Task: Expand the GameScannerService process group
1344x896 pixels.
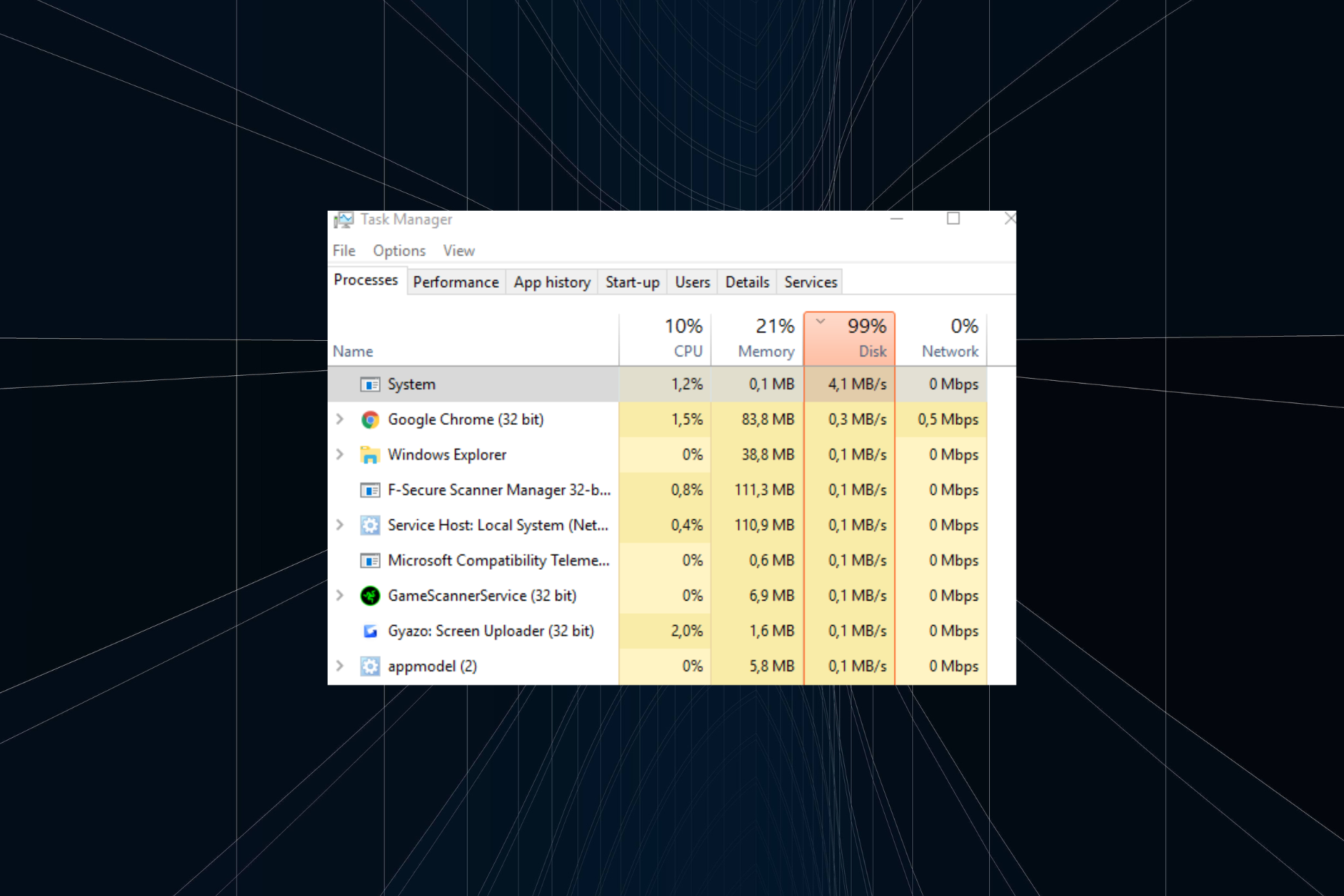Action: tap(339, 596)
